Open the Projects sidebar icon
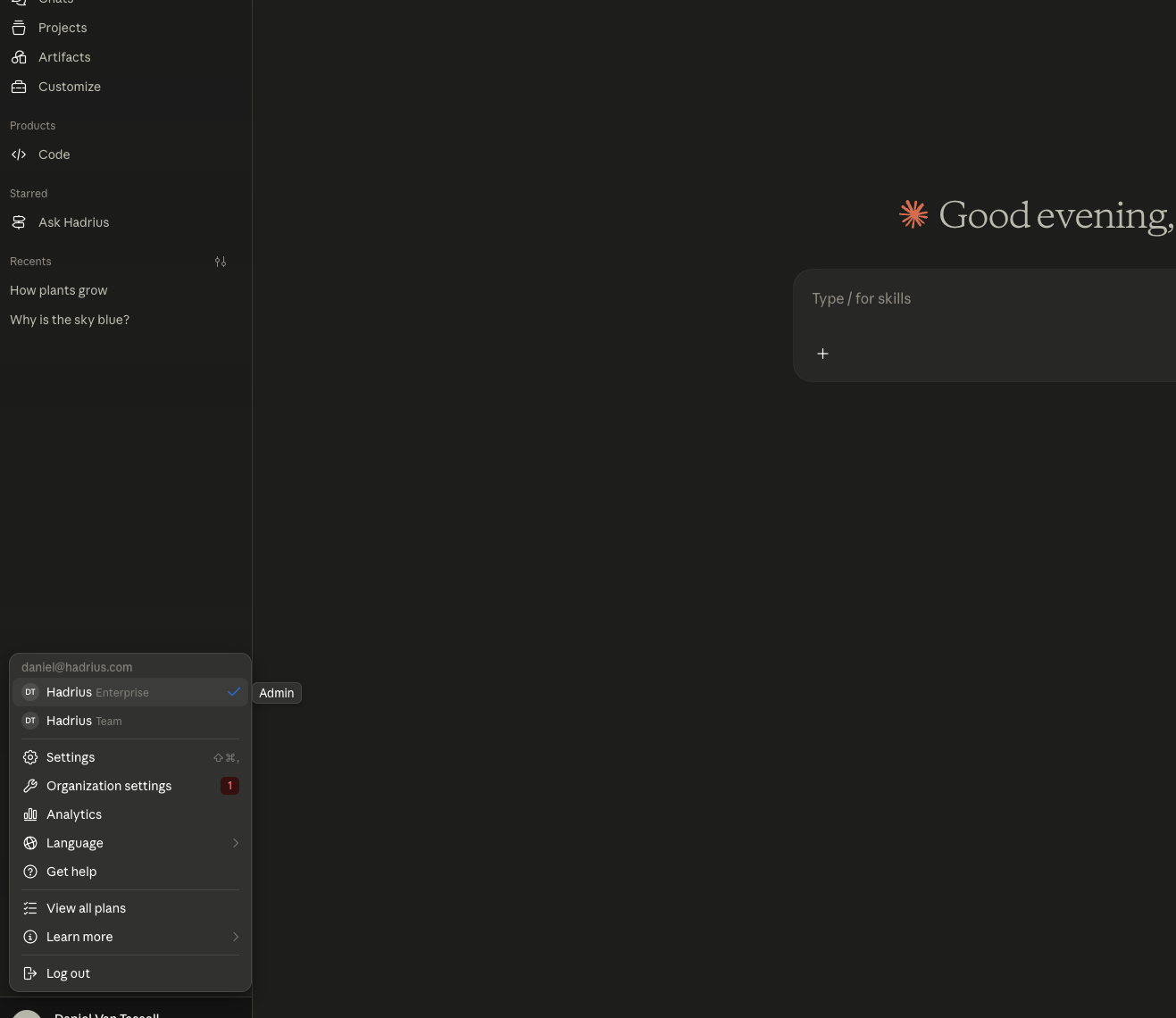 (19, 28)
